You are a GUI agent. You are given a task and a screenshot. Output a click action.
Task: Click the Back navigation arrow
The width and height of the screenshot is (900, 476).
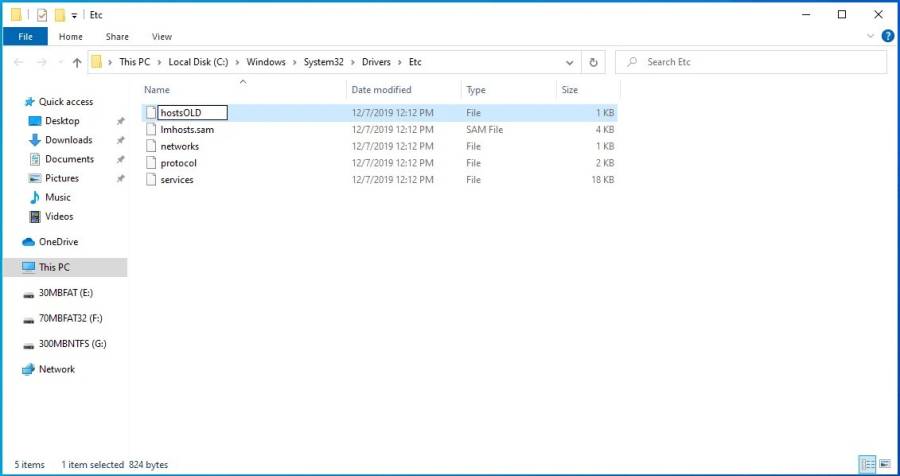19,62
